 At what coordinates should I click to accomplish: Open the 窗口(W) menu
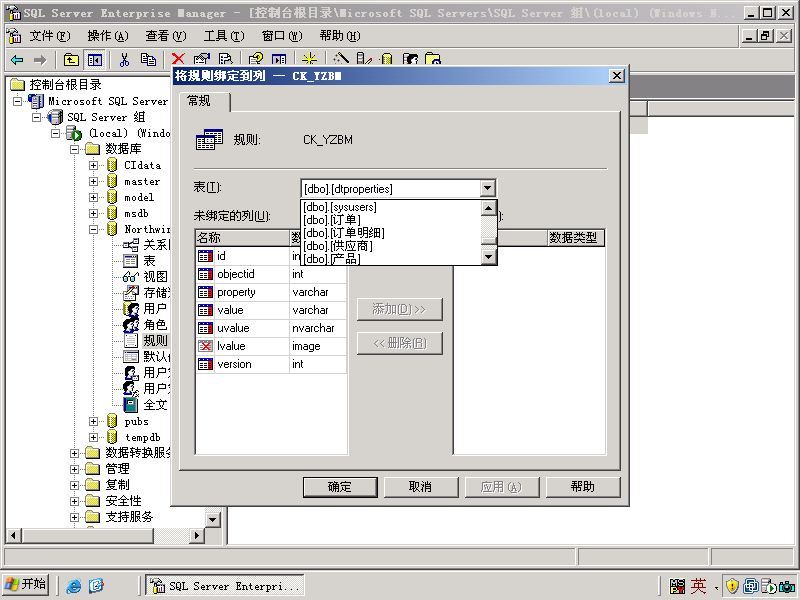pyautogui.click(x=282, y=36)
